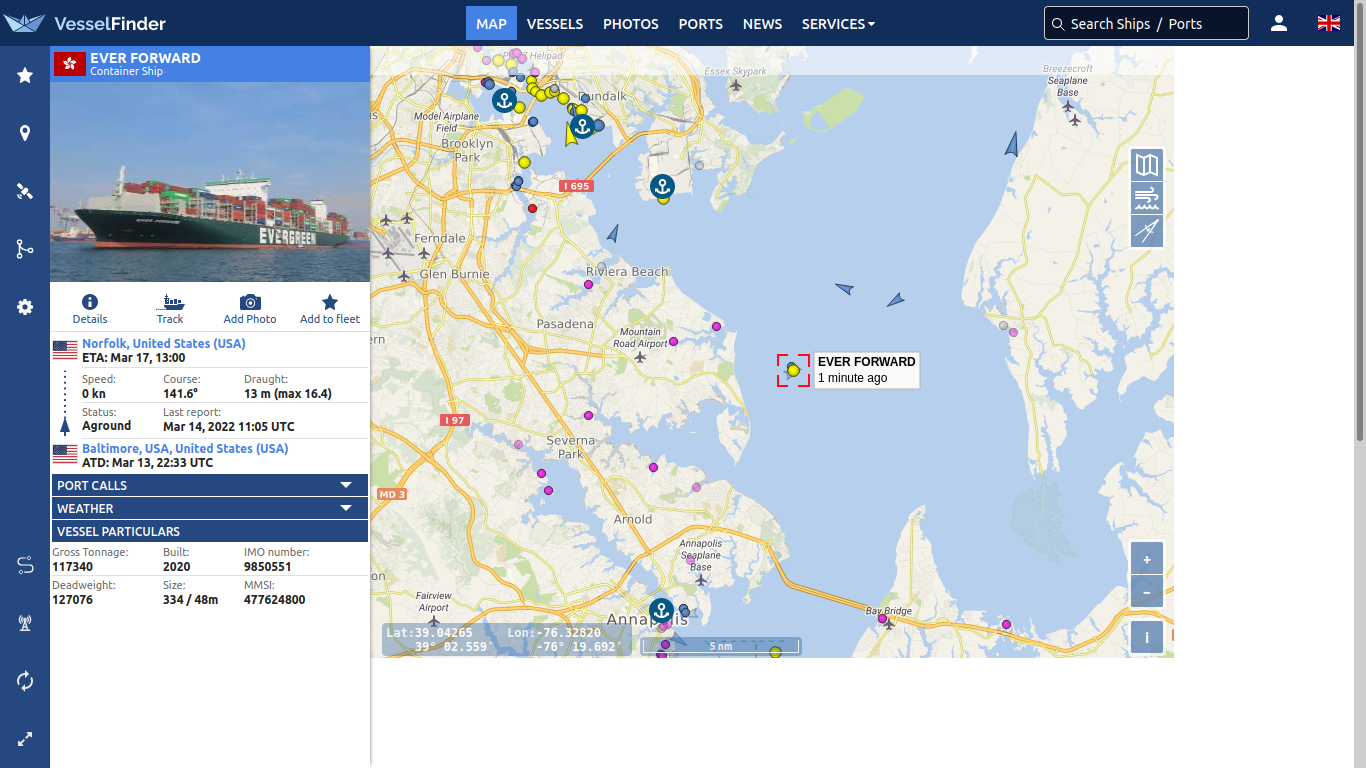Screen dimensions: 1366x768
Task: Click the EVER FORWARD map label popup
Action: (x=866, y=370)
